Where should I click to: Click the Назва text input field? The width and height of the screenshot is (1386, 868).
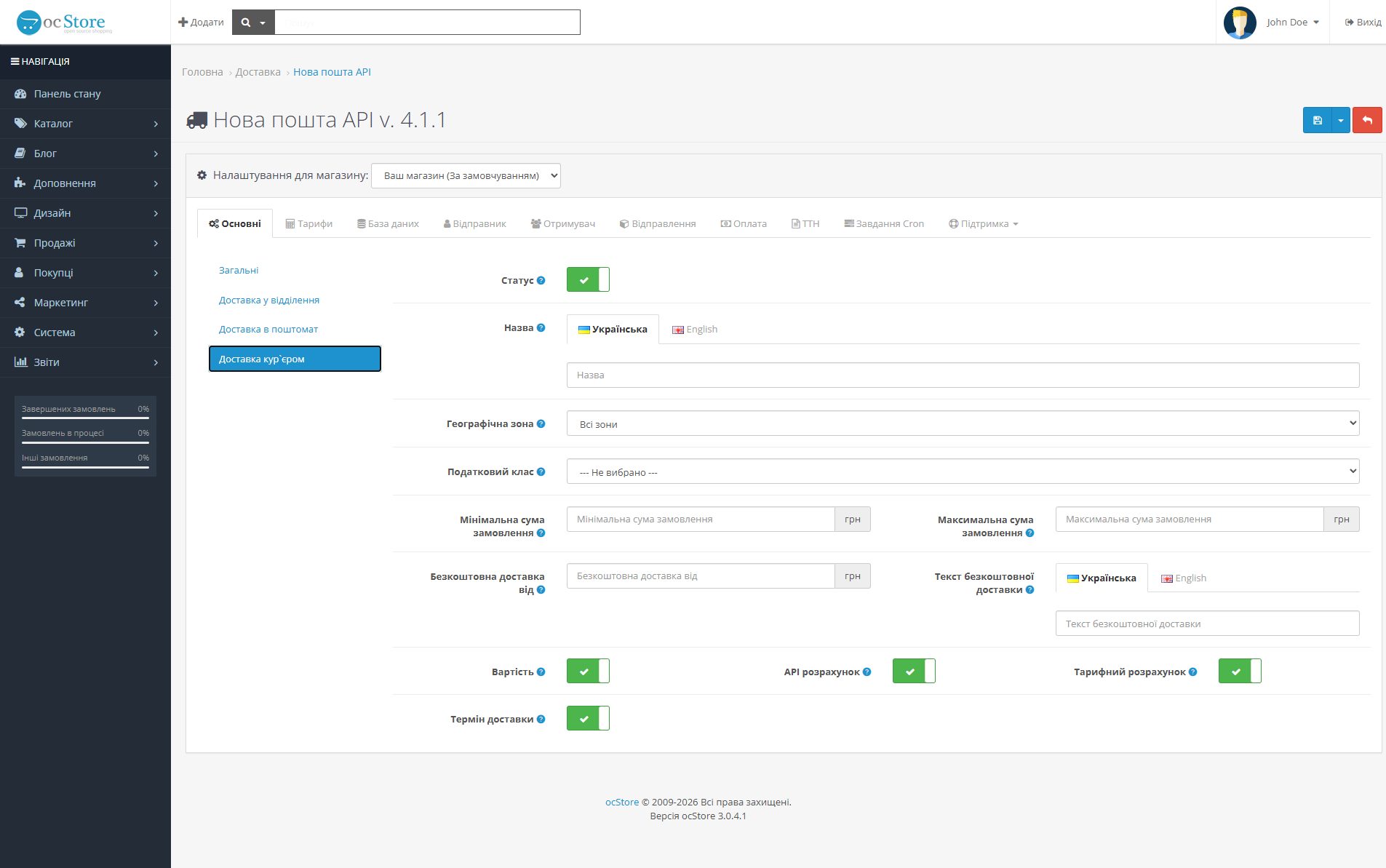963,375
